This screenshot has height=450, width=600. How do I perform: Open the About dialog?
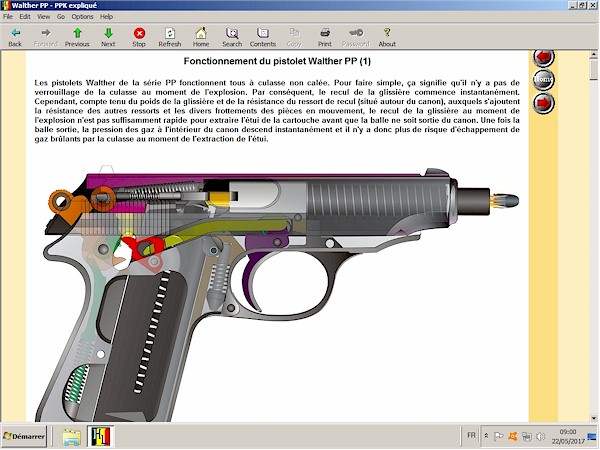(387, 37)
